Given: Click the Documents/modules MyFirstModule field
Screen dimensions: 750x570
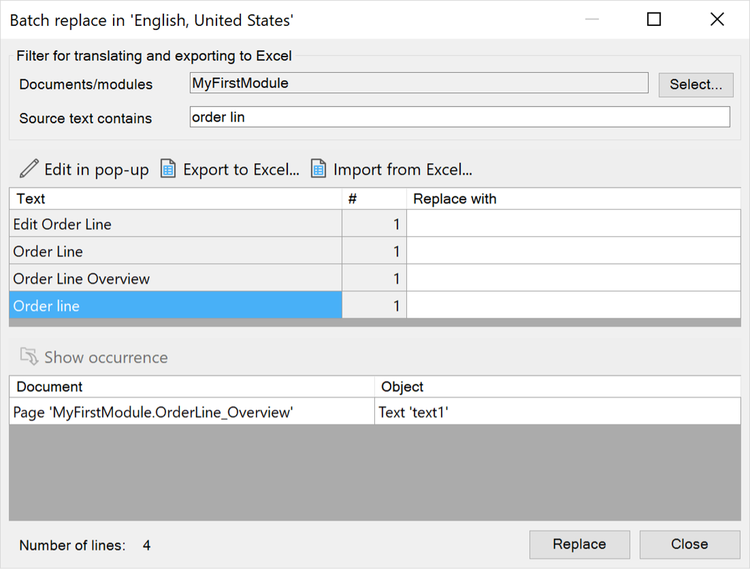Looking at the screenshot, I should pyautogui.click(x=419, y=83).
